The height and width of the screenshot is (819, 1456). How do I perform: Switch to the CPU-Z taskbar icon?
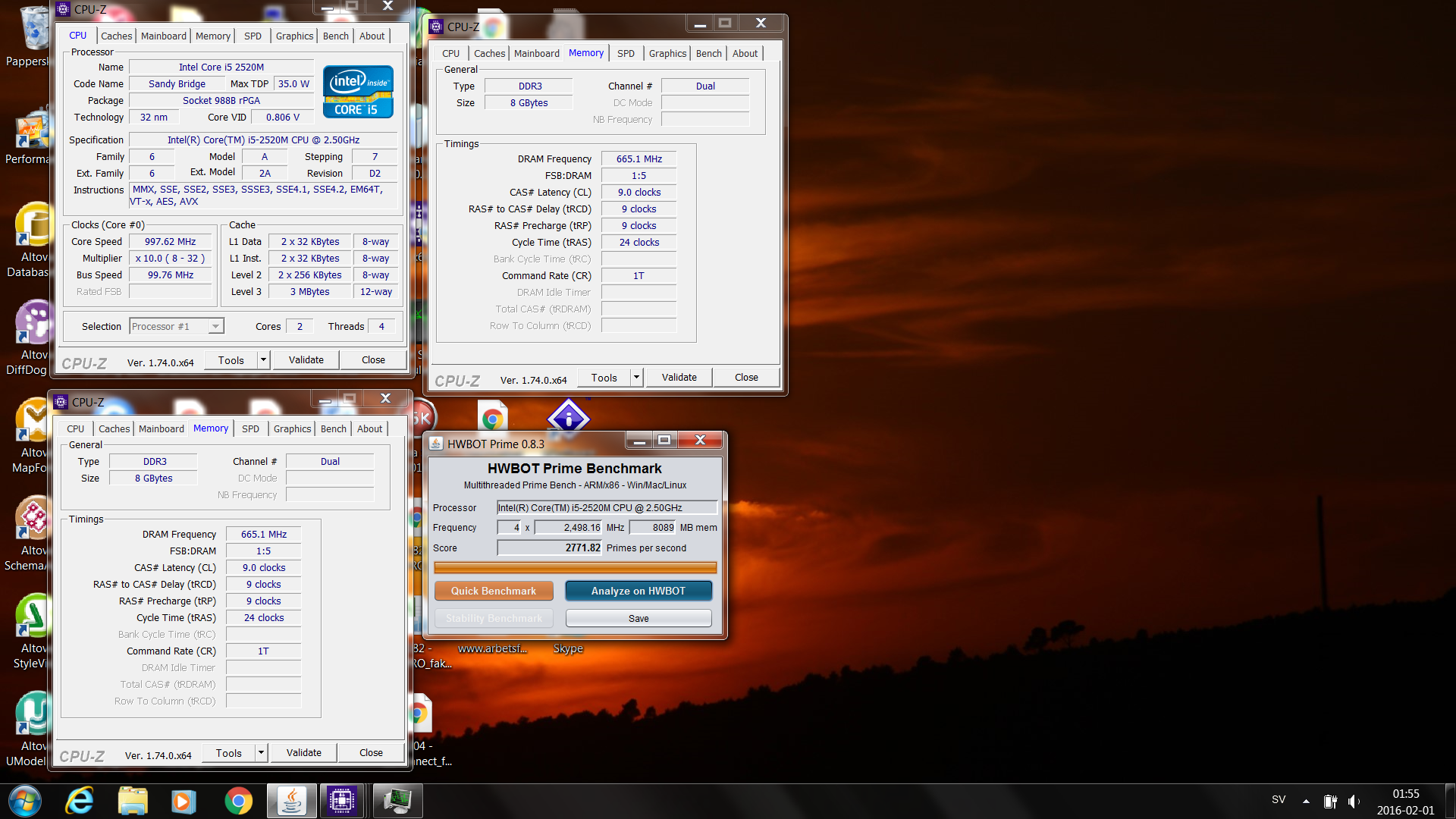point(342,801)
